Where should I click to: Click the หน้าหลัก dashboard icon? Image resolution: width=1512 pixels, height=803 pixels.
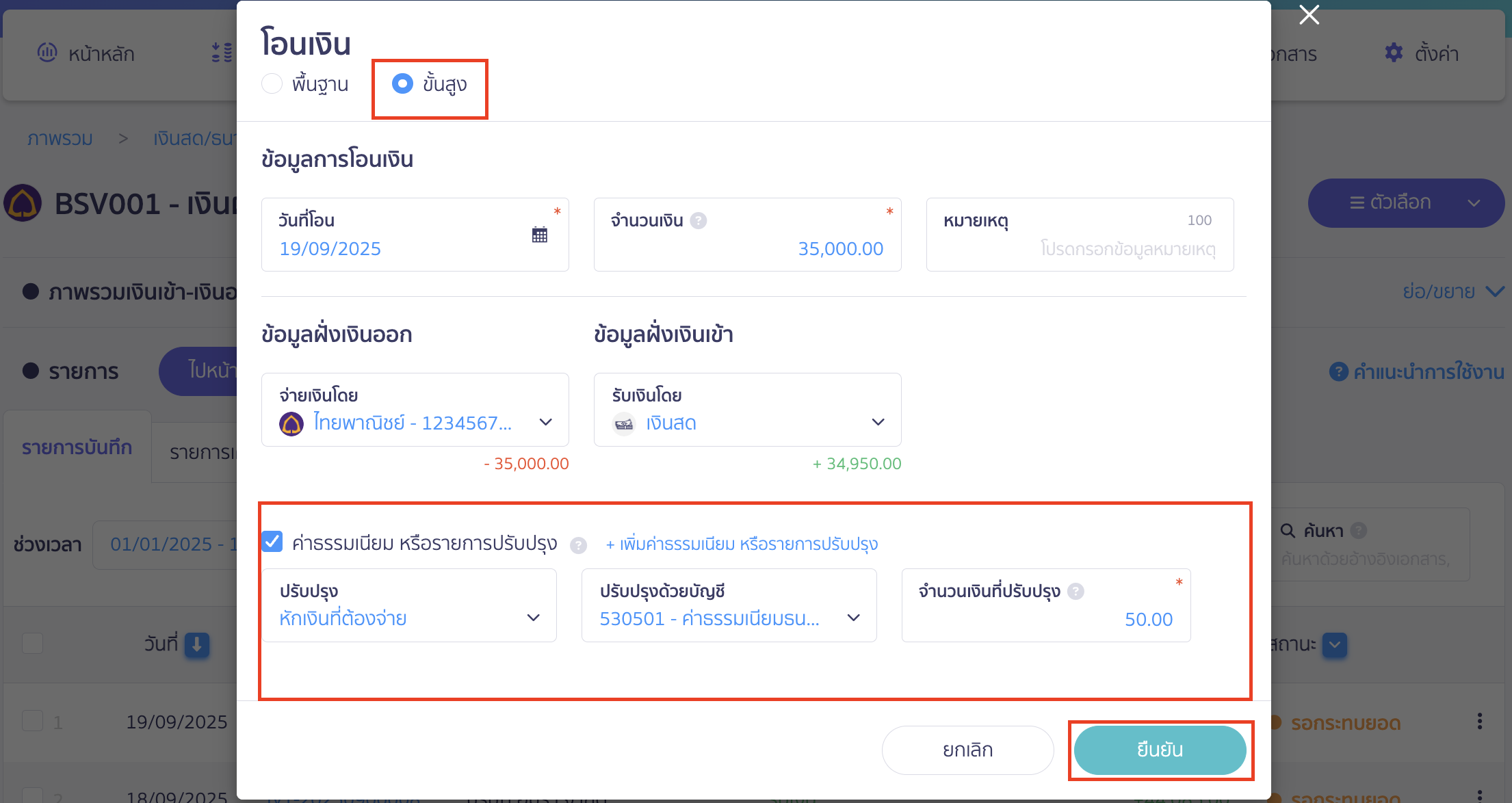[47, 53]
